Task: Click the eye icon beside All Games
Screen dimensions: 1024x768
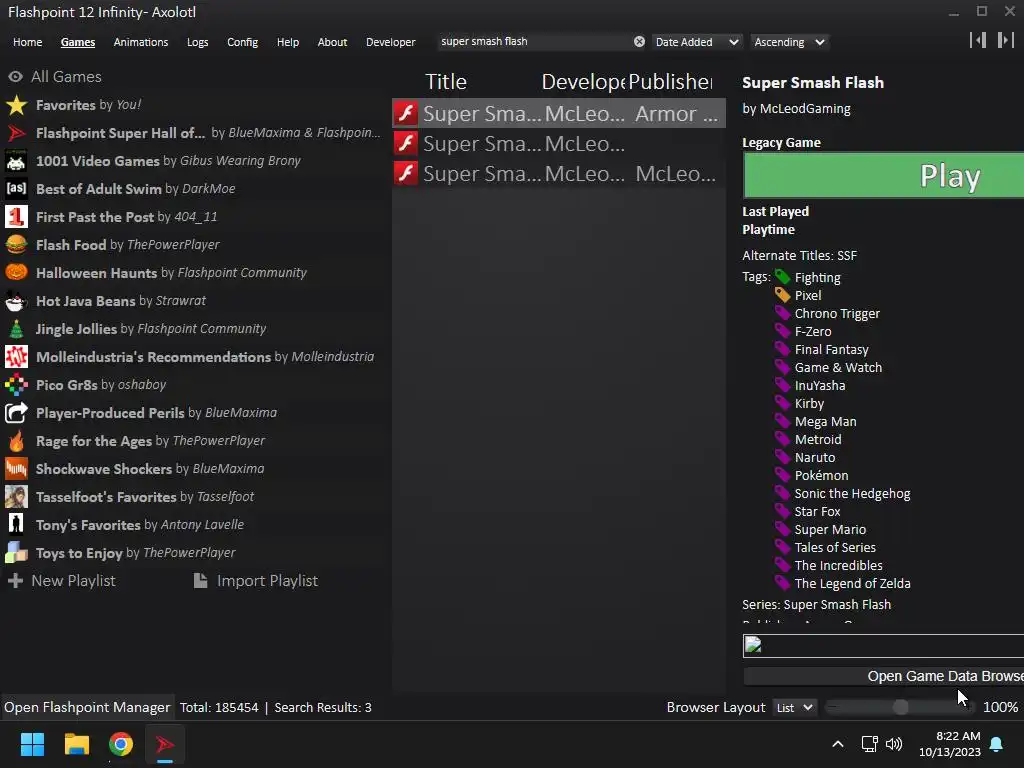Action: tap(16, 76)
